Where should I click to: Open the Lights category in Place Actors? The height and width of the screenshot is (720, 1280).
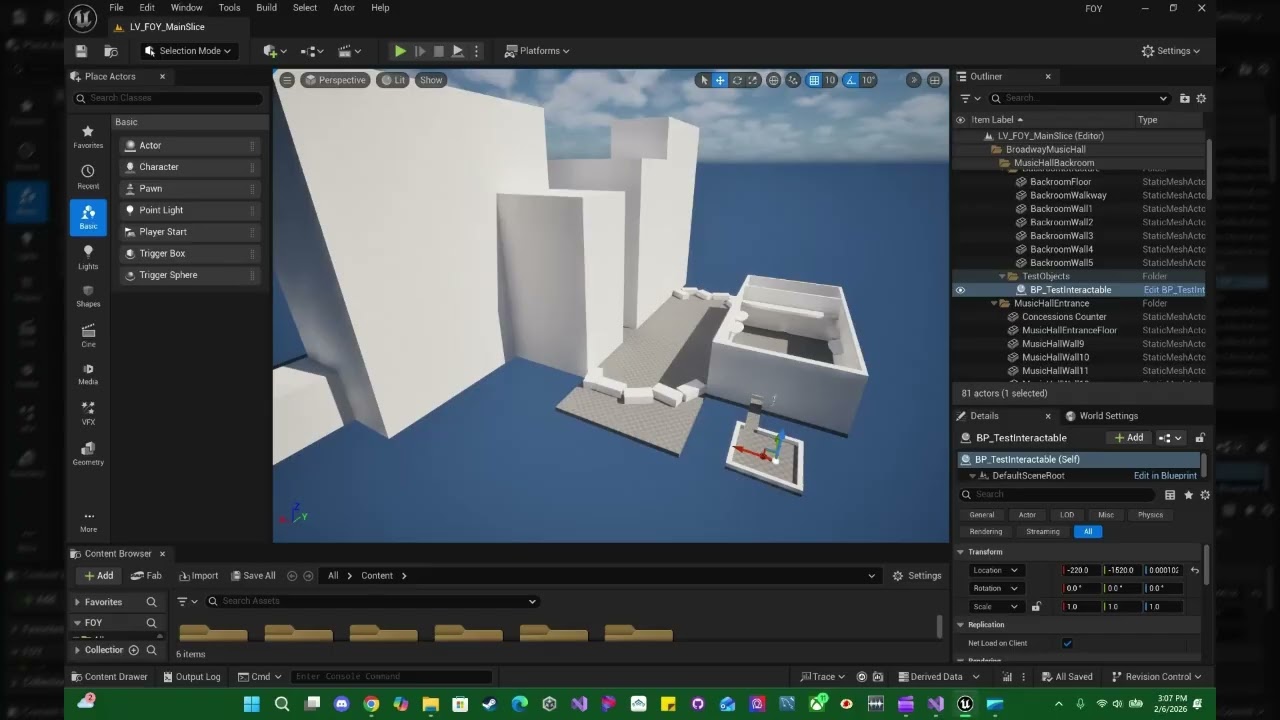(88, 257)
